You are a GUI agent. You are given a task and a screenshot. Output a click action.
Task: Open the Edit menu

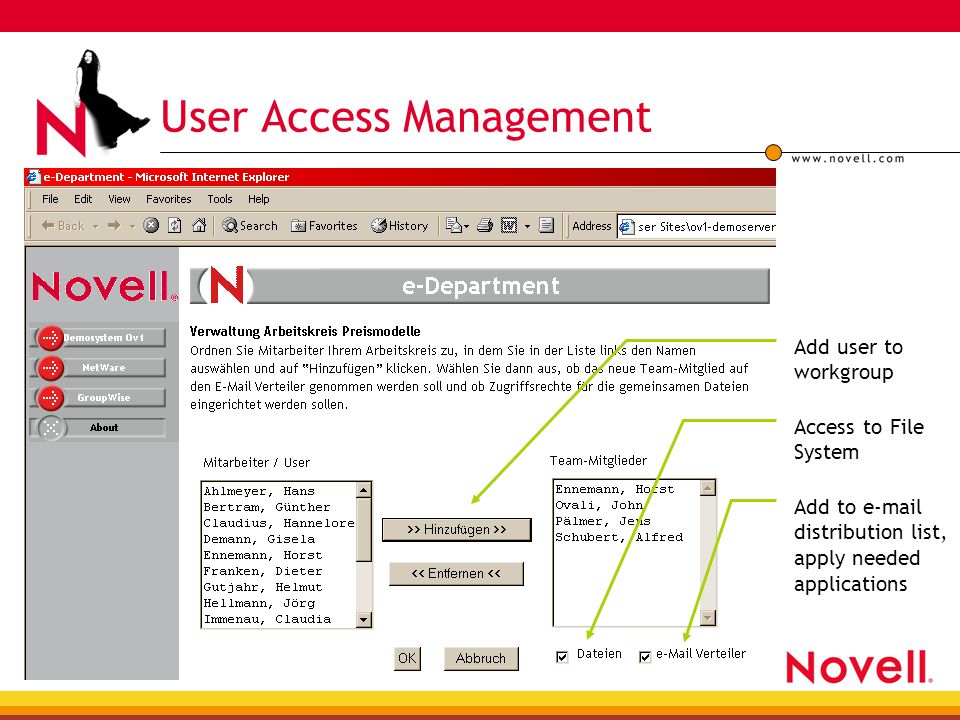(83, 199)
